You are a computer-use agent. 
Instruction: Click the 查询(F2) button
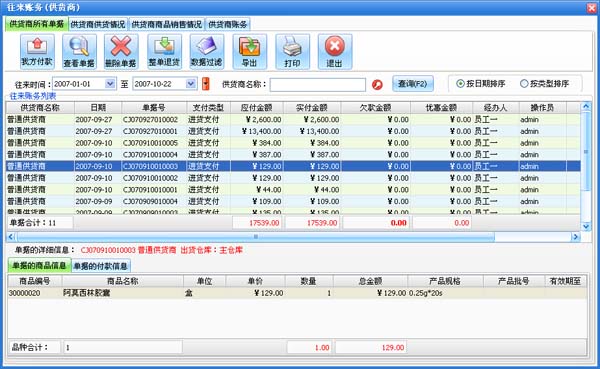(x=412, y=83)
